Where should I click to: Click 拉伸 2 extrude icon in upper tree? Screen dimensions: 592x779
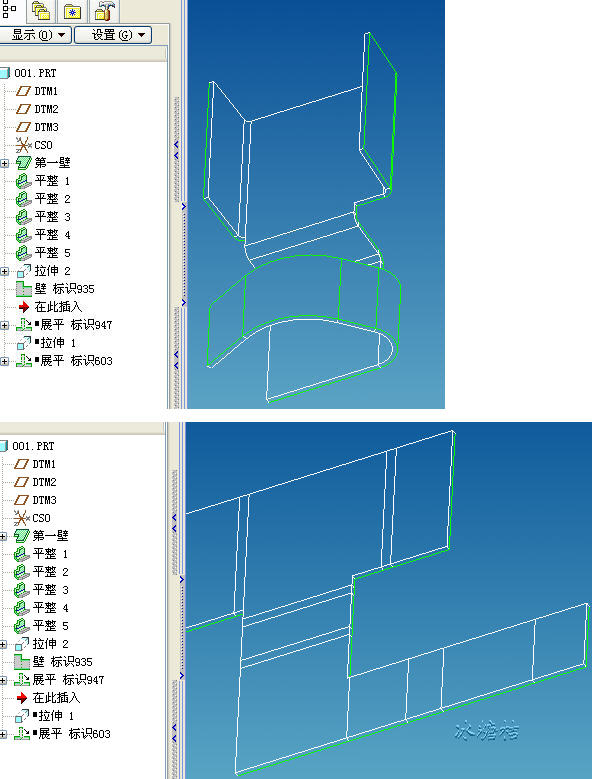(23, 271)
